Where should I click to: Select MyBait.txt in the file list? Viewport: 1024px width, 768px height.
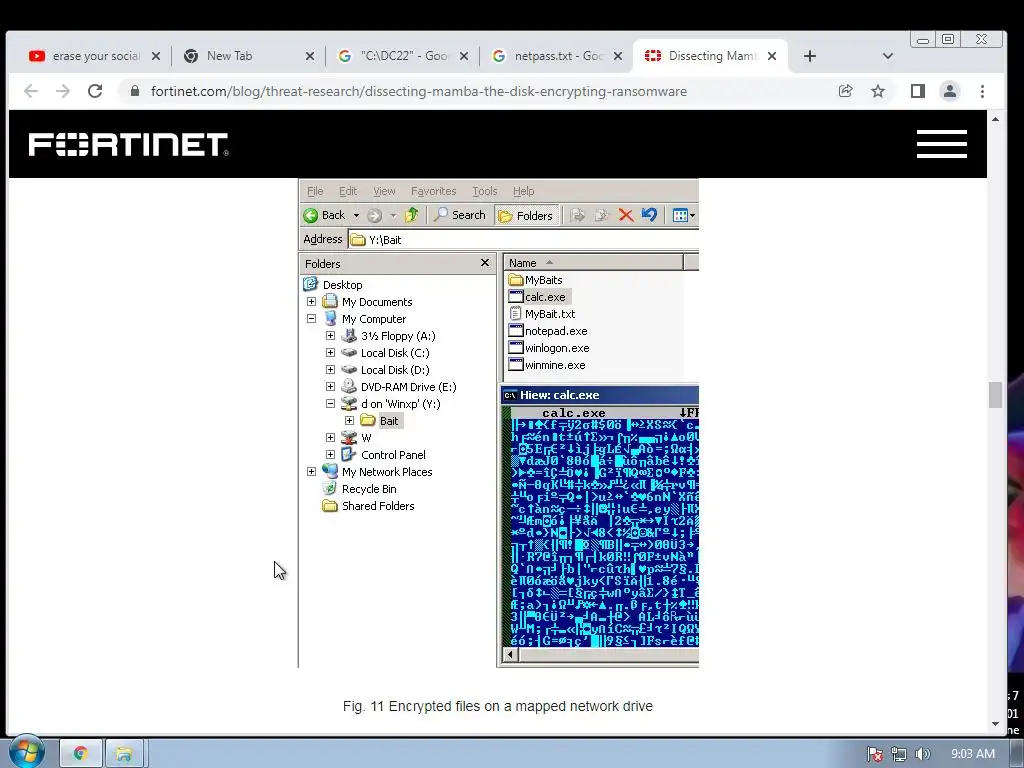(542, 314)
